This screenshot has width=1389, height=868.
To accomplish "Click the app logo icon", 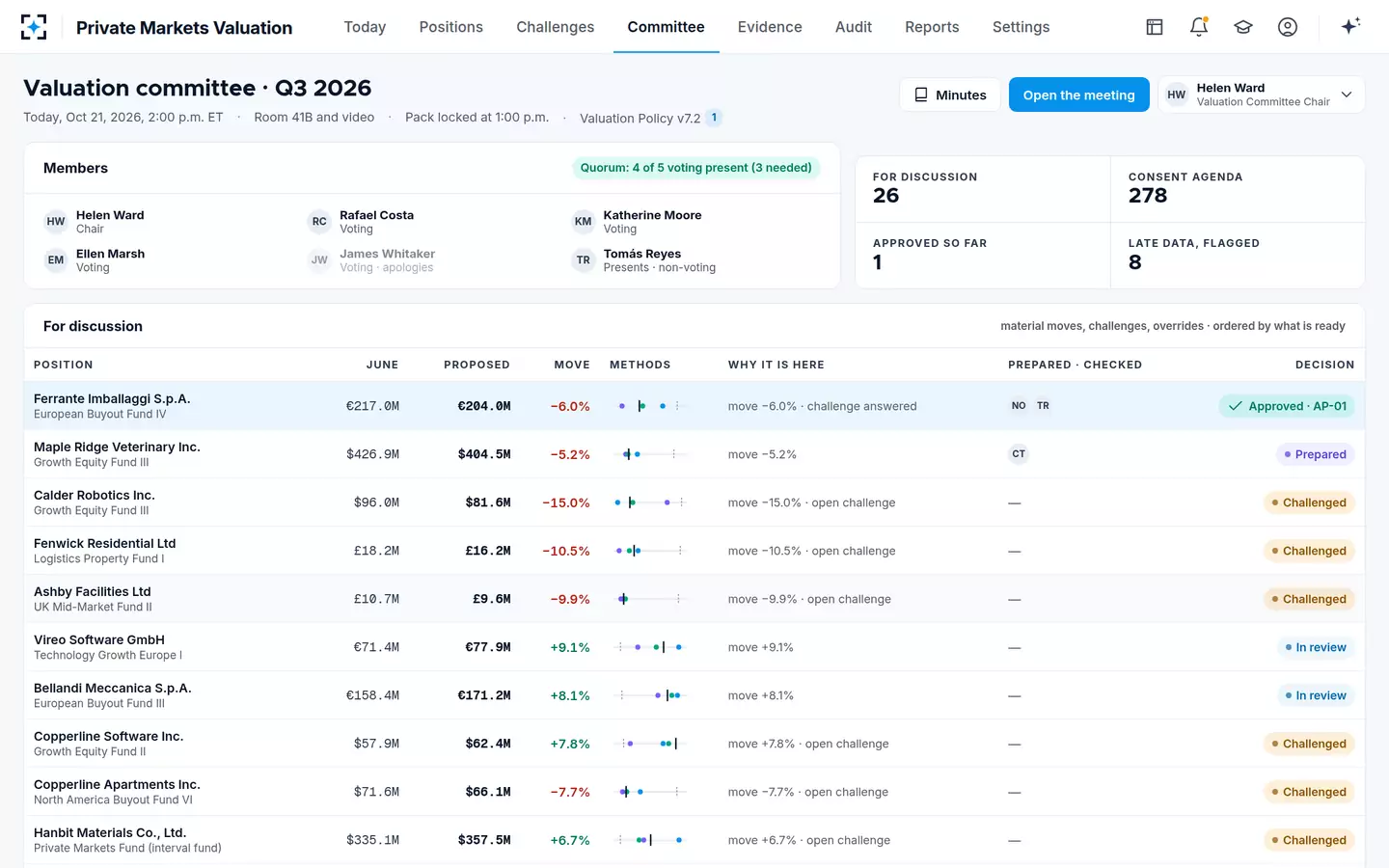I will 34,27.
